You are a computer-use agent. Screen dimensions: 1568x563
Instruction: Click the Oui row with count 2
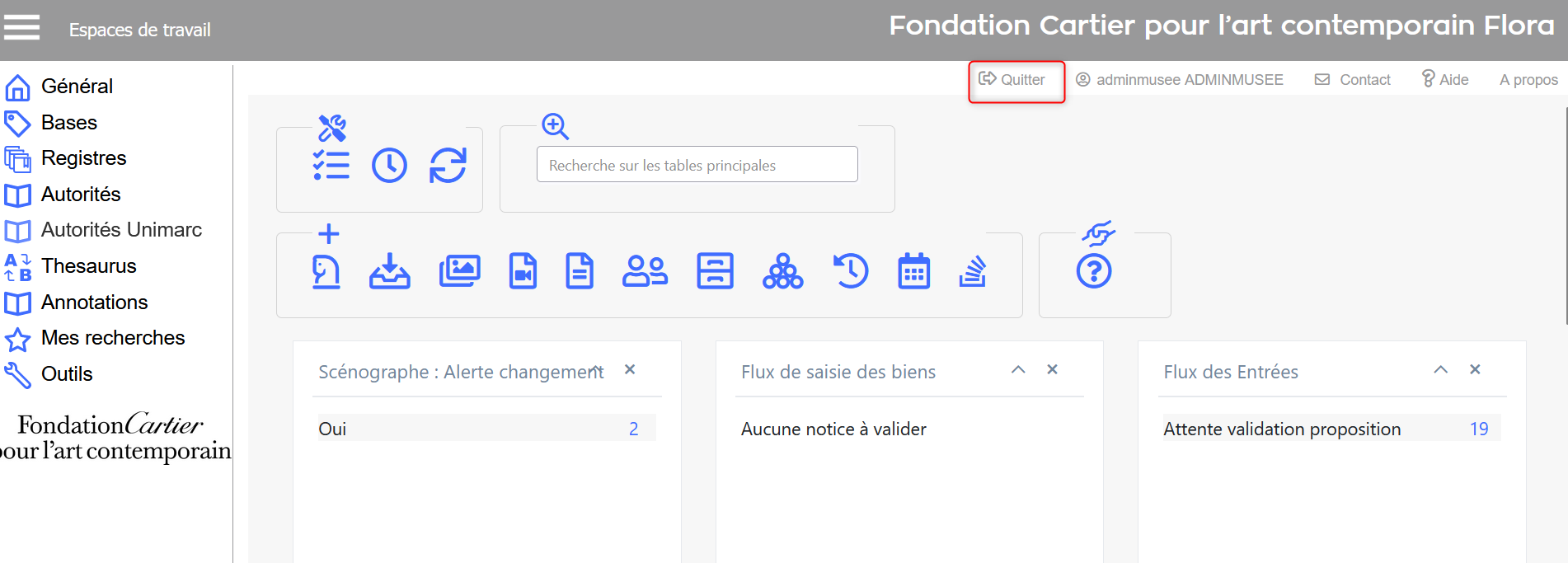tap(486, 429)
